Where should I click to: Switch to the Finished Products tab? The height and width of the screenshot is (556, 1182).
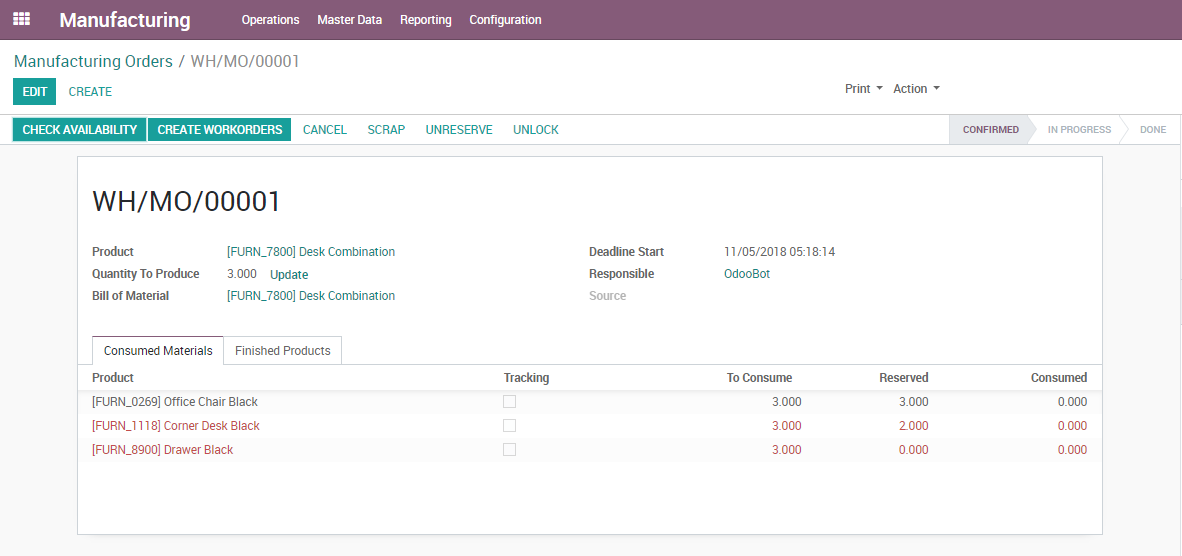point(282,351)
